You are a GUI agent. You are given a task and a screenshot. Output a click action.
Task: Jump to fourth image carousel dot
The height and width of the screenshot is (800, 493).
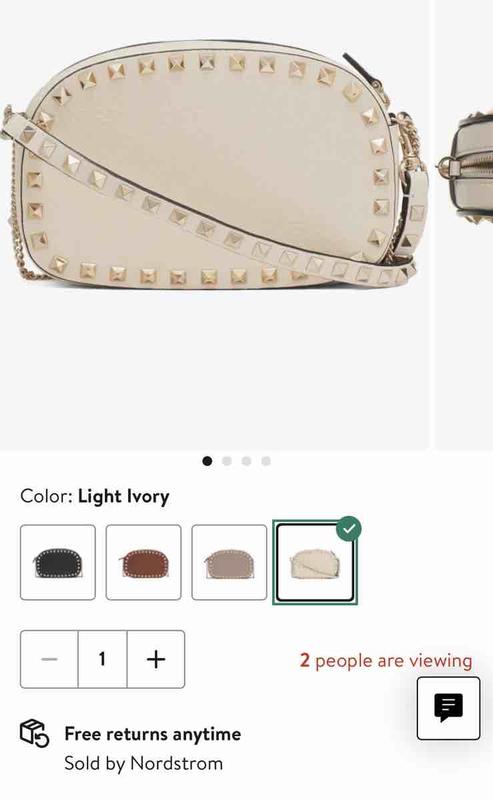(x=265, y=461)
